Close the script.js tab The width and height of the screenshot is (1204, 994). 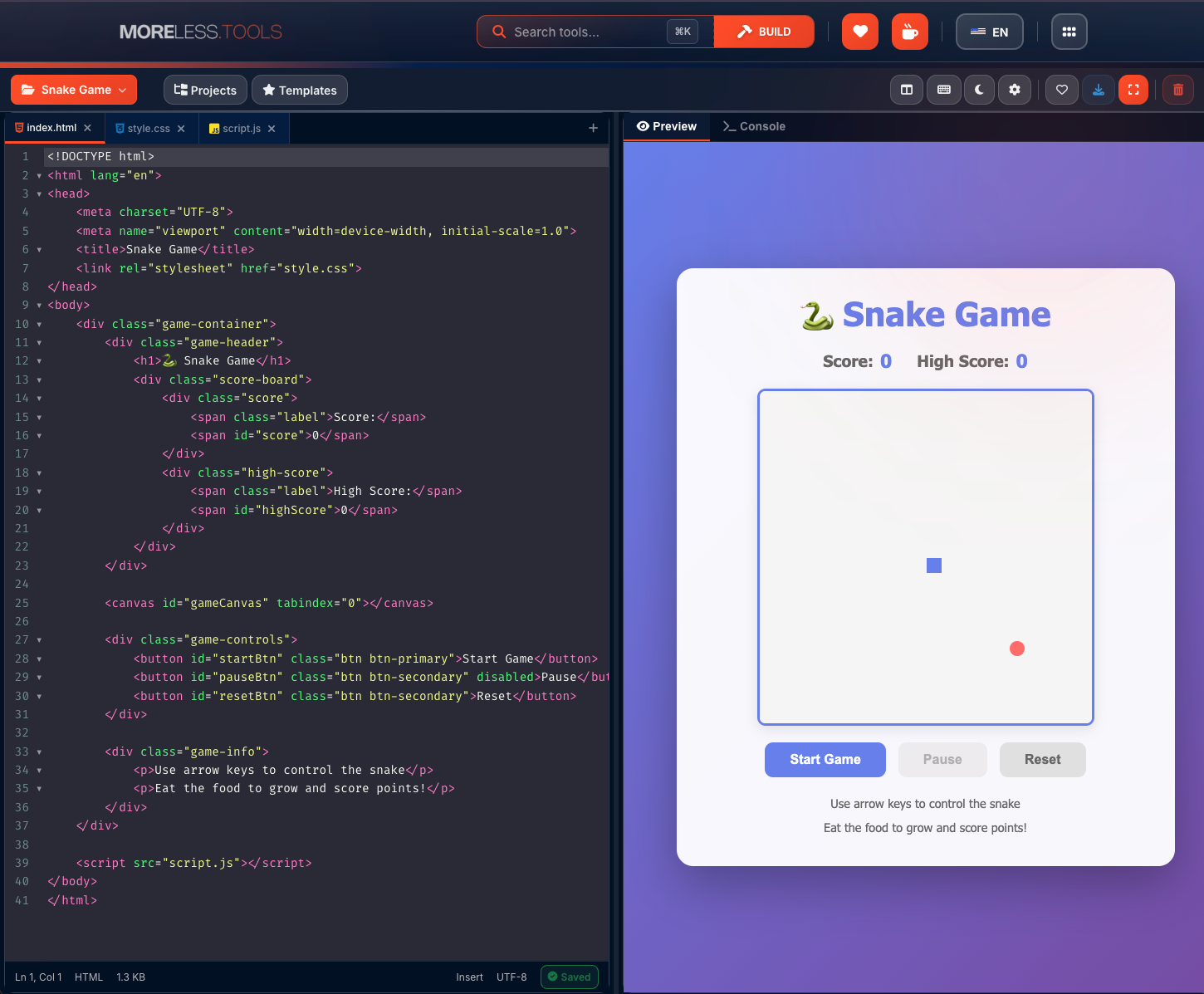coord(272,129)
